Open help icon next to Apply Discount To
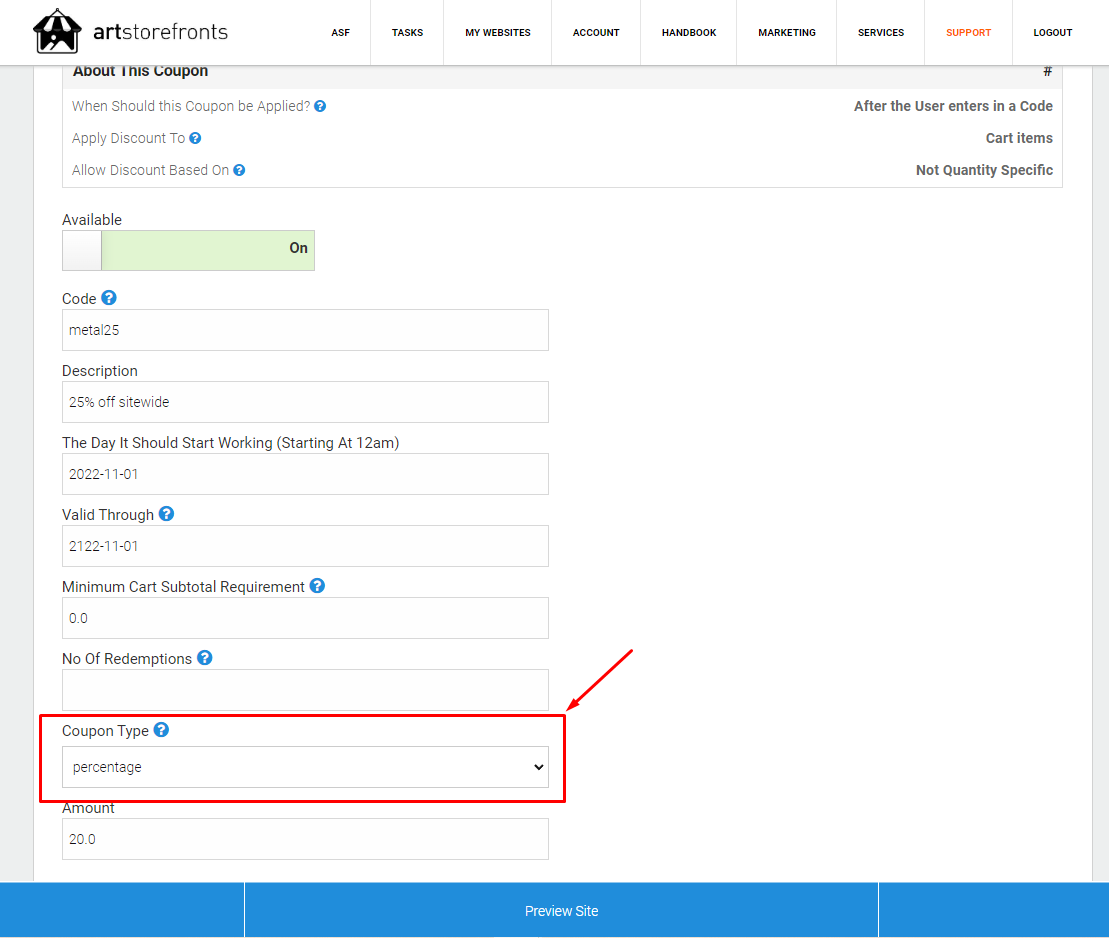The height and width of the screenshot is (938, 1109). tap(195, 138)
